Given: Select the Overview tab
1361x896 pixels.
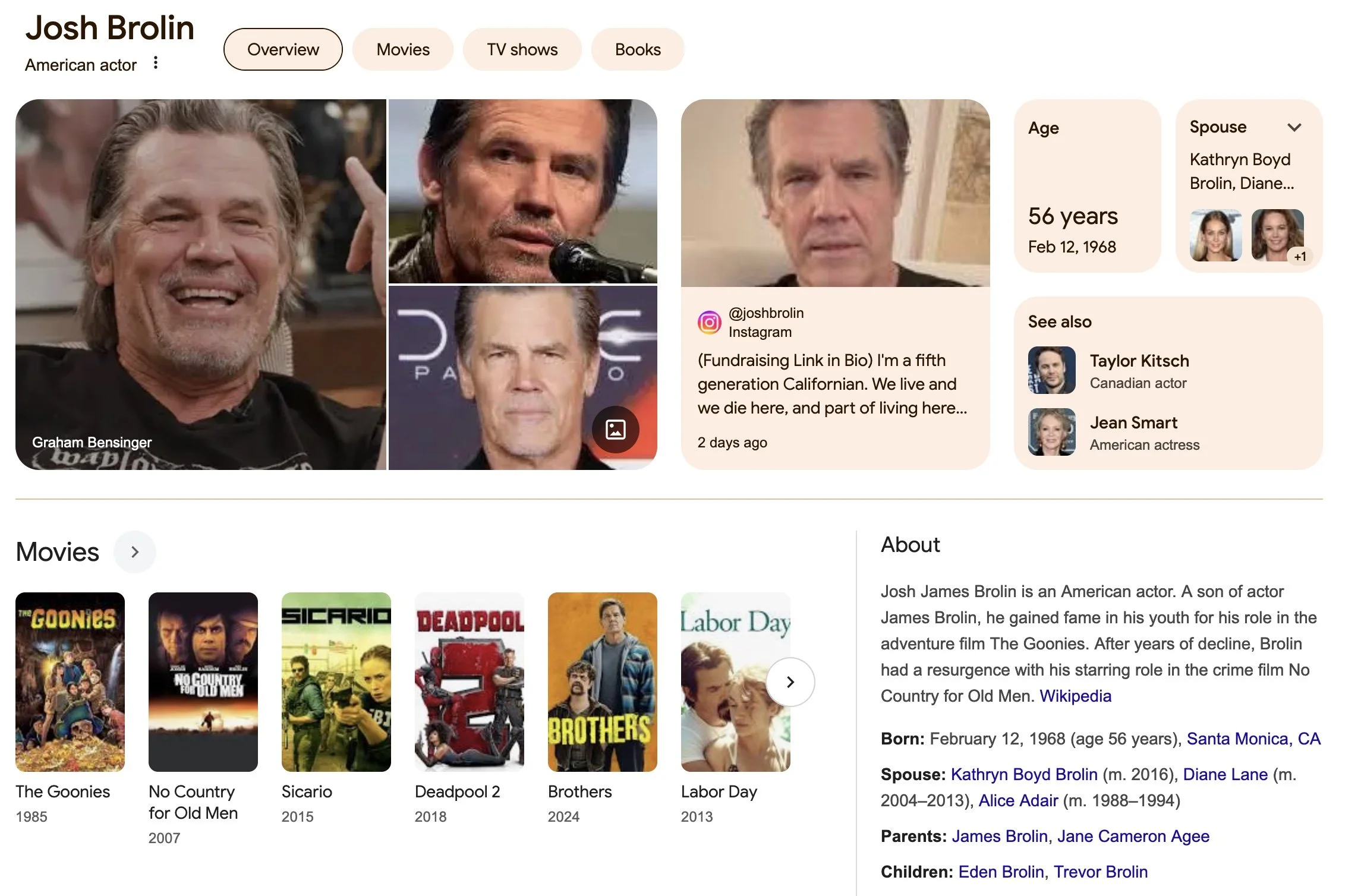Looking at the screenshot, I should [x=283, y=49].
